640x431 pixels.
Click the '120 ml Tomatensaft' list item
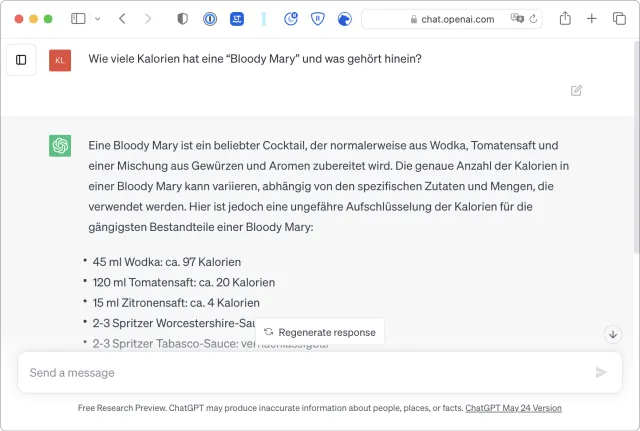coord(184,282)
